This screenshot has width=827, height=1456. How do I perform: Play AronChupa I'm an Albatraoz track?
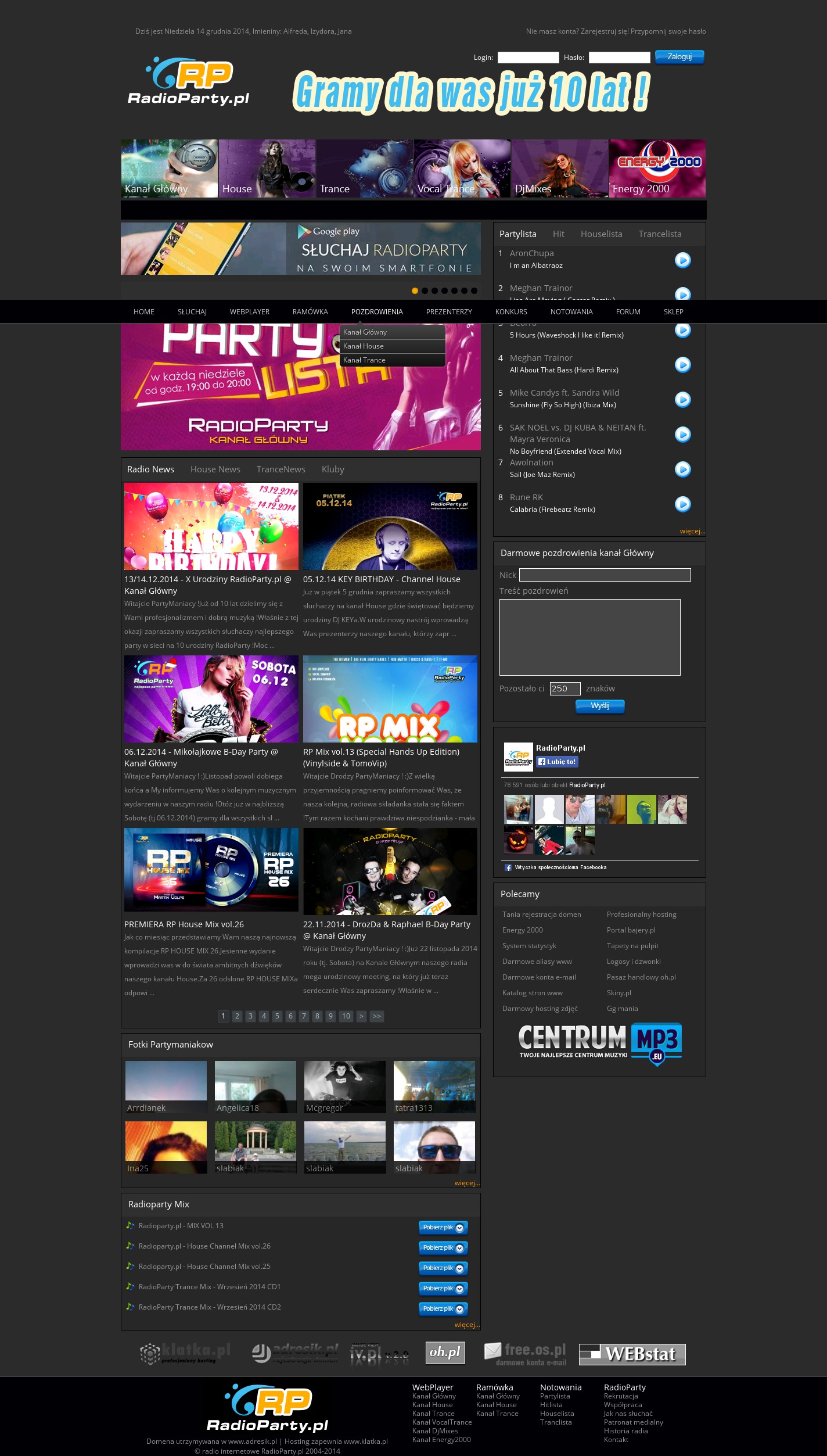tap(682, 260)
